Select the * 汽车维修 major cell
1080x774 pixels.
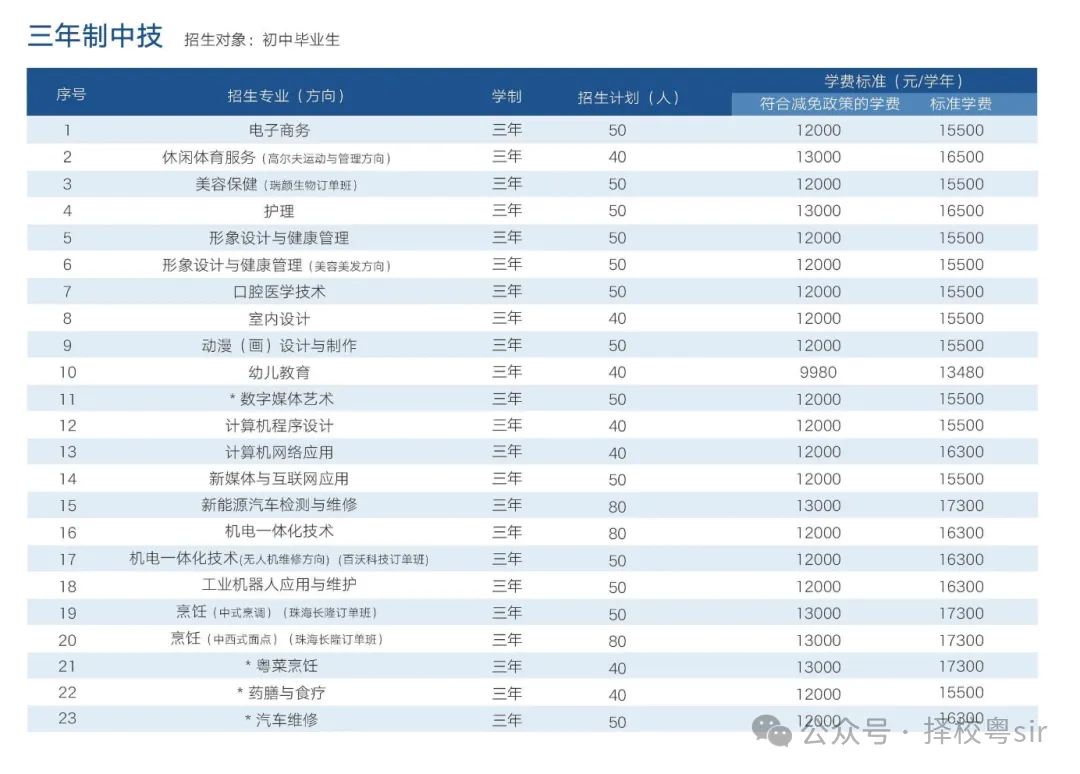click(282, 720)
